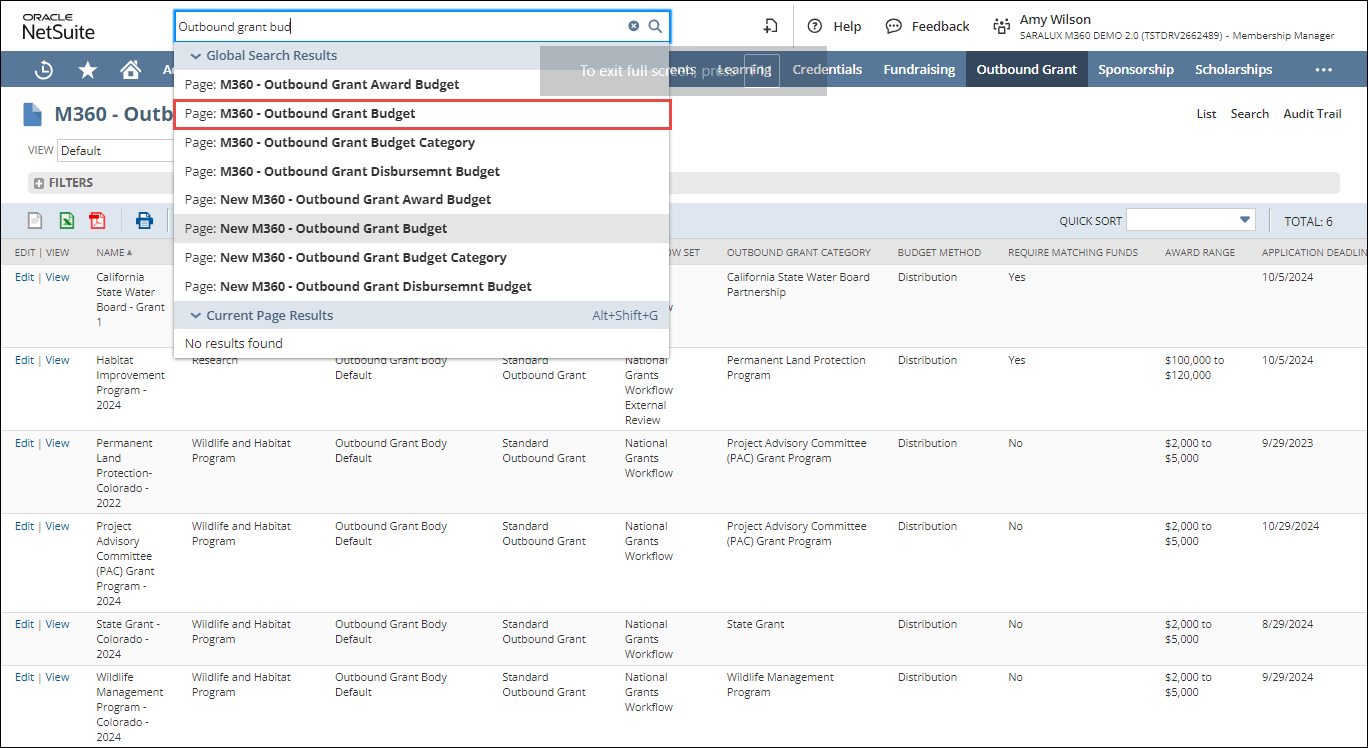Open the Audit Trail link
This screenshot has width=1368, height=748.
click(x=1312, y=114)
